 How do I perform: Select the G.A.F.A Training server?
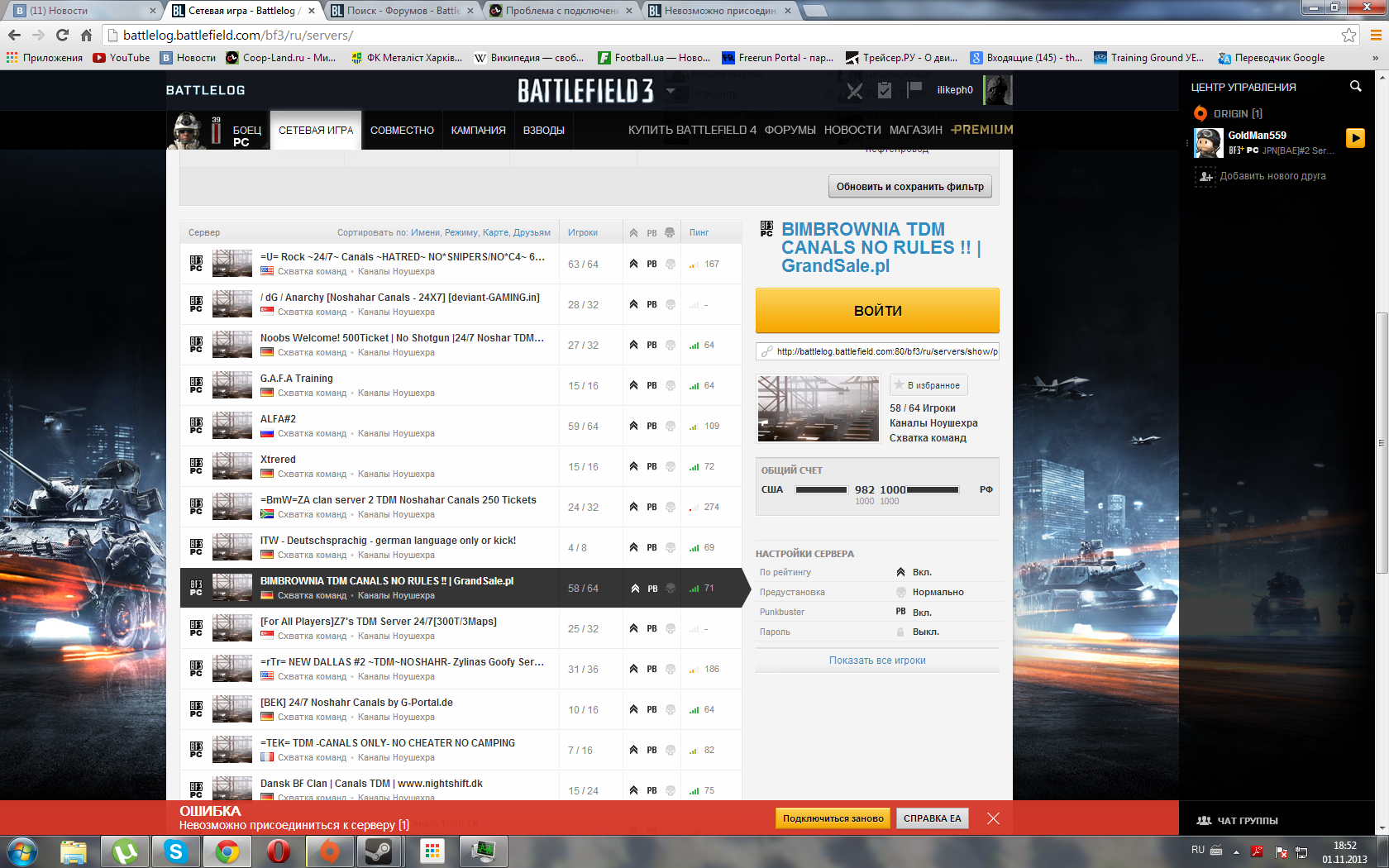click(x=461, y=385)
